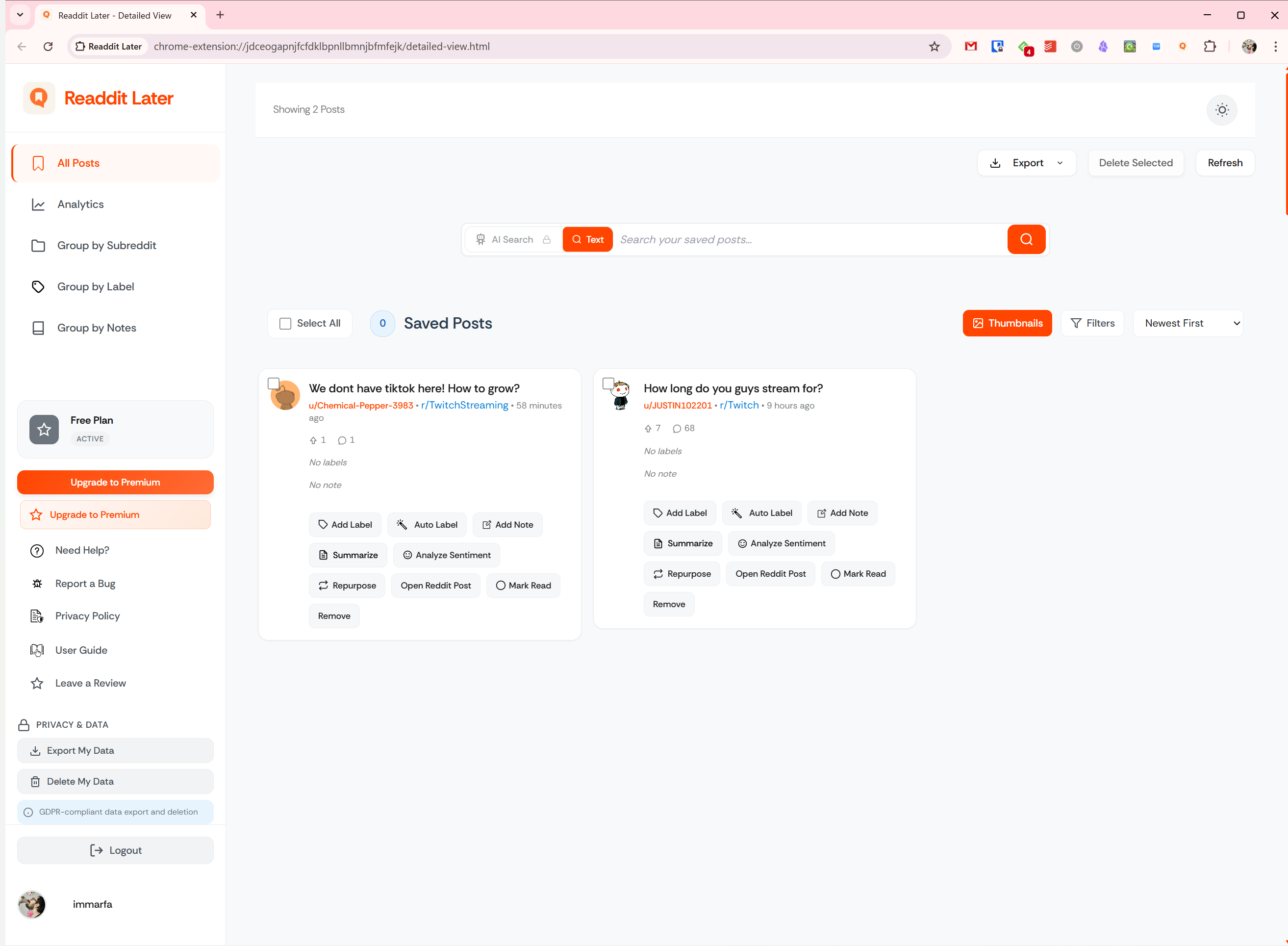Go to Group by Subreddit
Screen dimensions: 1288x946
tap(106, 246)
